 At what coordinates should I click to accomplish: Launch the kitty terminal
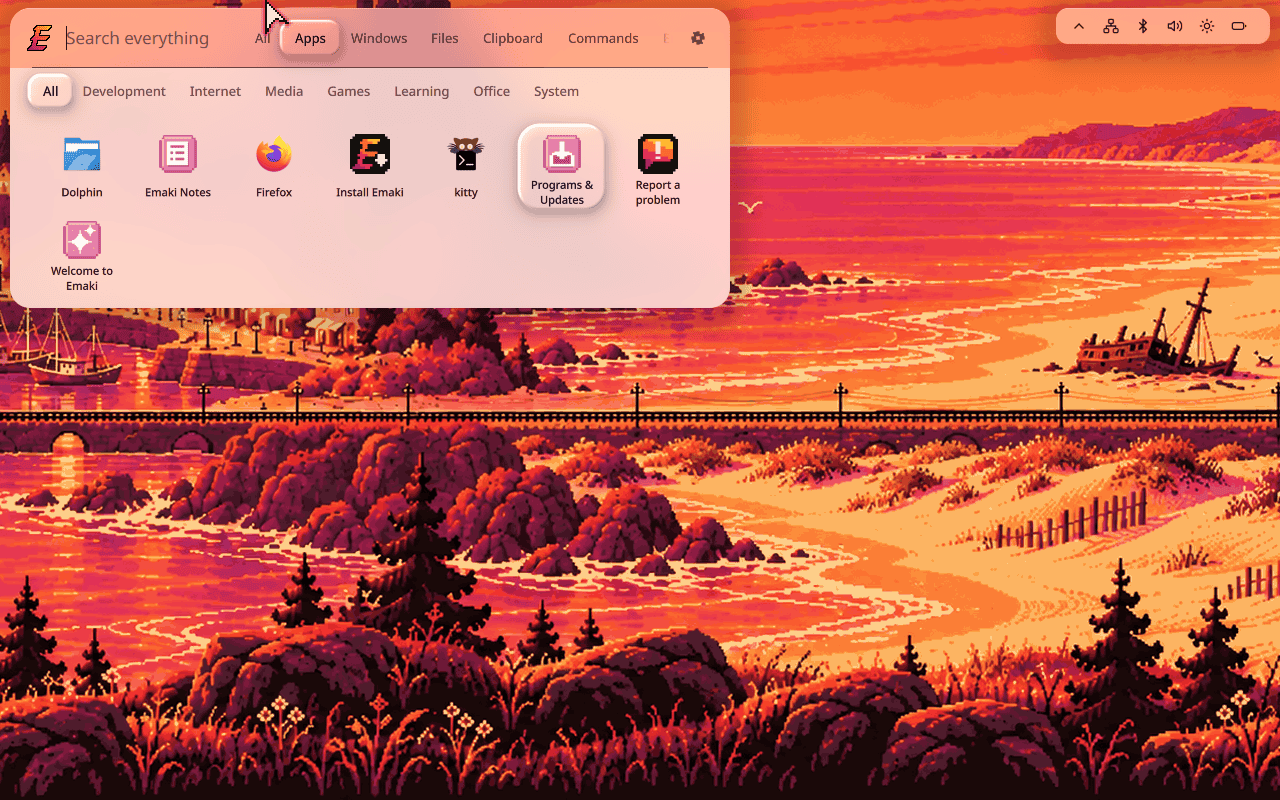[x=466, y=167]
